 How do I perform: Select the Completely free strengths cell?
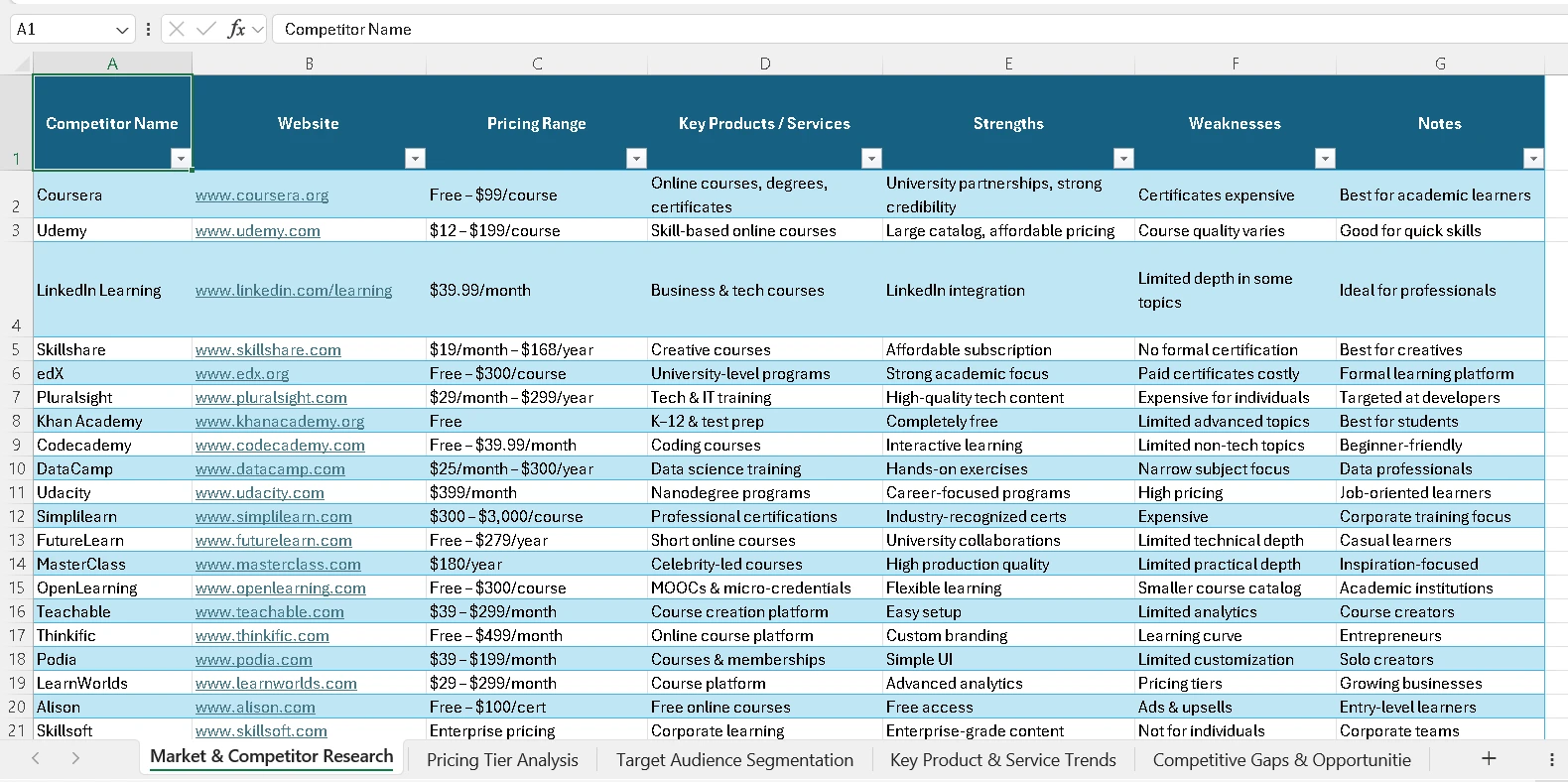(x=1008, y=421)
